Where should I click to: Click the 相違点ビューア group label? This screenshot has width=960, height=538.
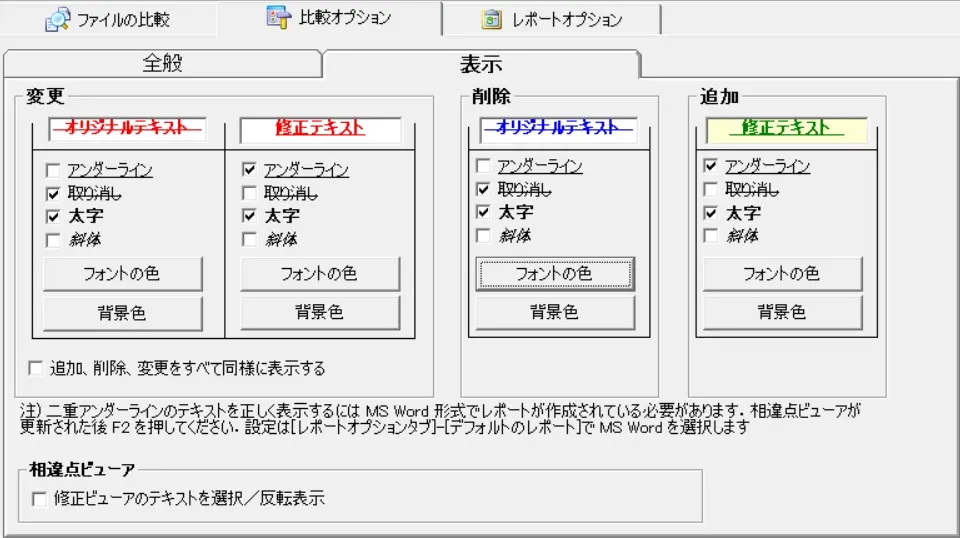point(82,469)
